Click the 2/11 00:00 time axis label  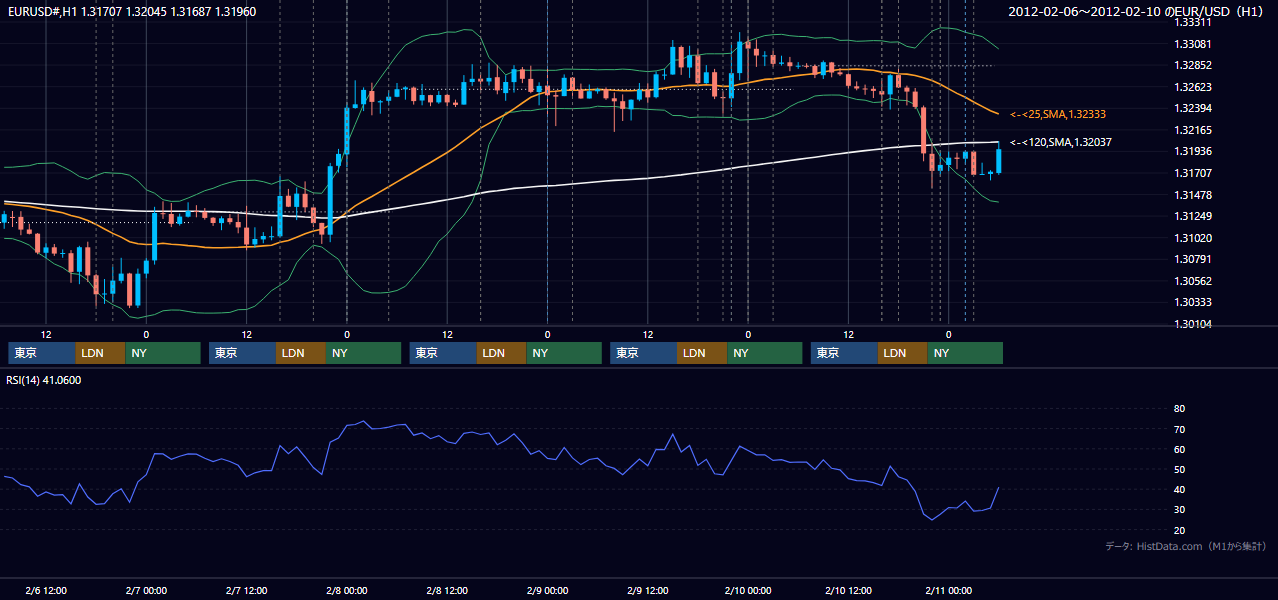click(949, 590)
